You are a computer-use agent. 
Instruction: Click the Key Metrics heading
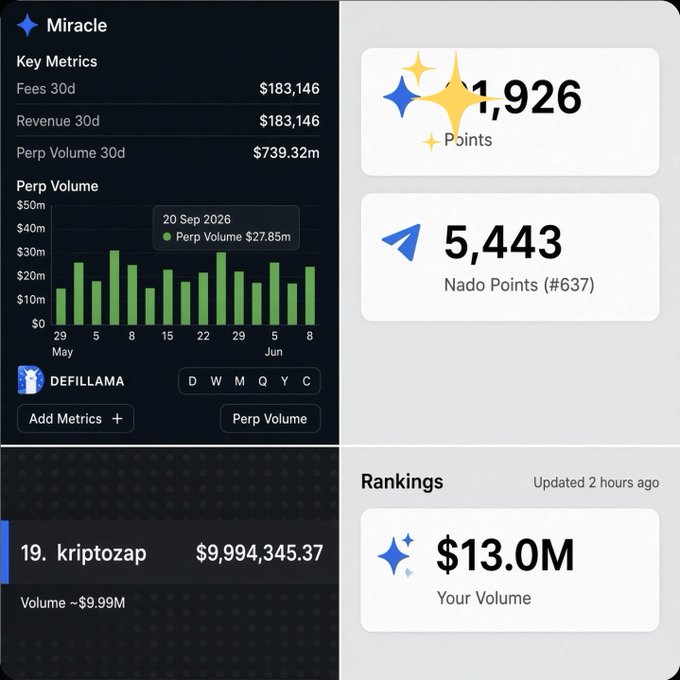point(57,62)
